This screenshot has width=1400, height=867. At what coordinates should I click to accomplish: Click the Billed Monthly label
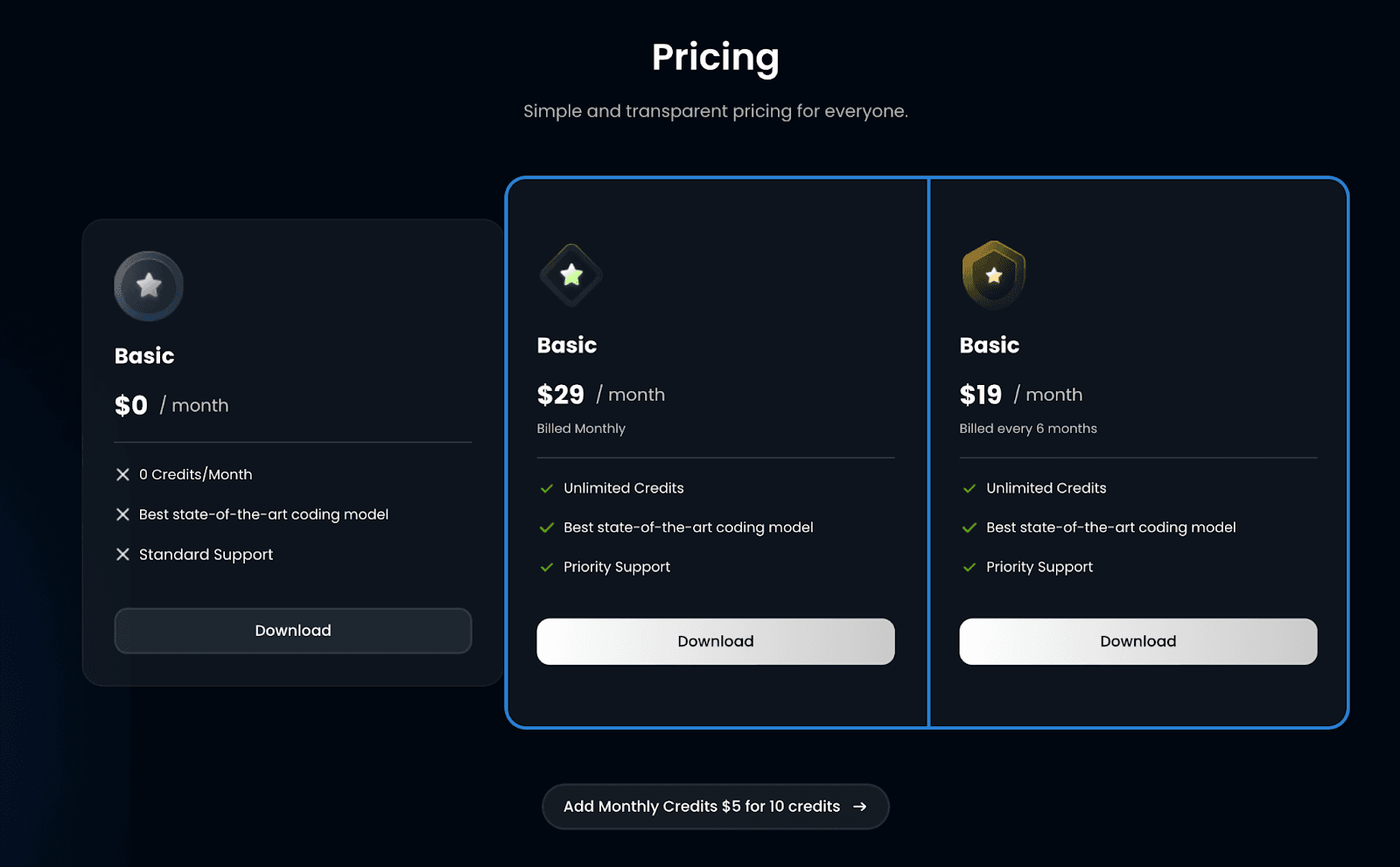581,429
